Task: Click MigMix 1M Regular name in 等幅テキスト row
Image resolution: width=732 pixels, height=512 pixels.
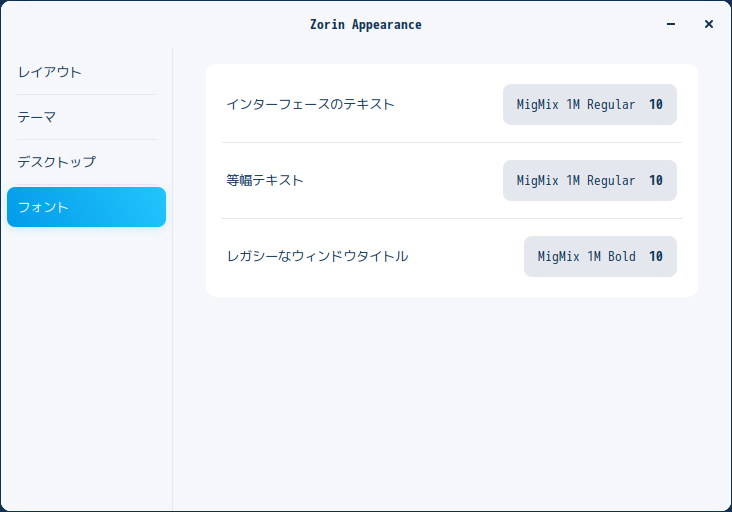Action: pos(576,181)
